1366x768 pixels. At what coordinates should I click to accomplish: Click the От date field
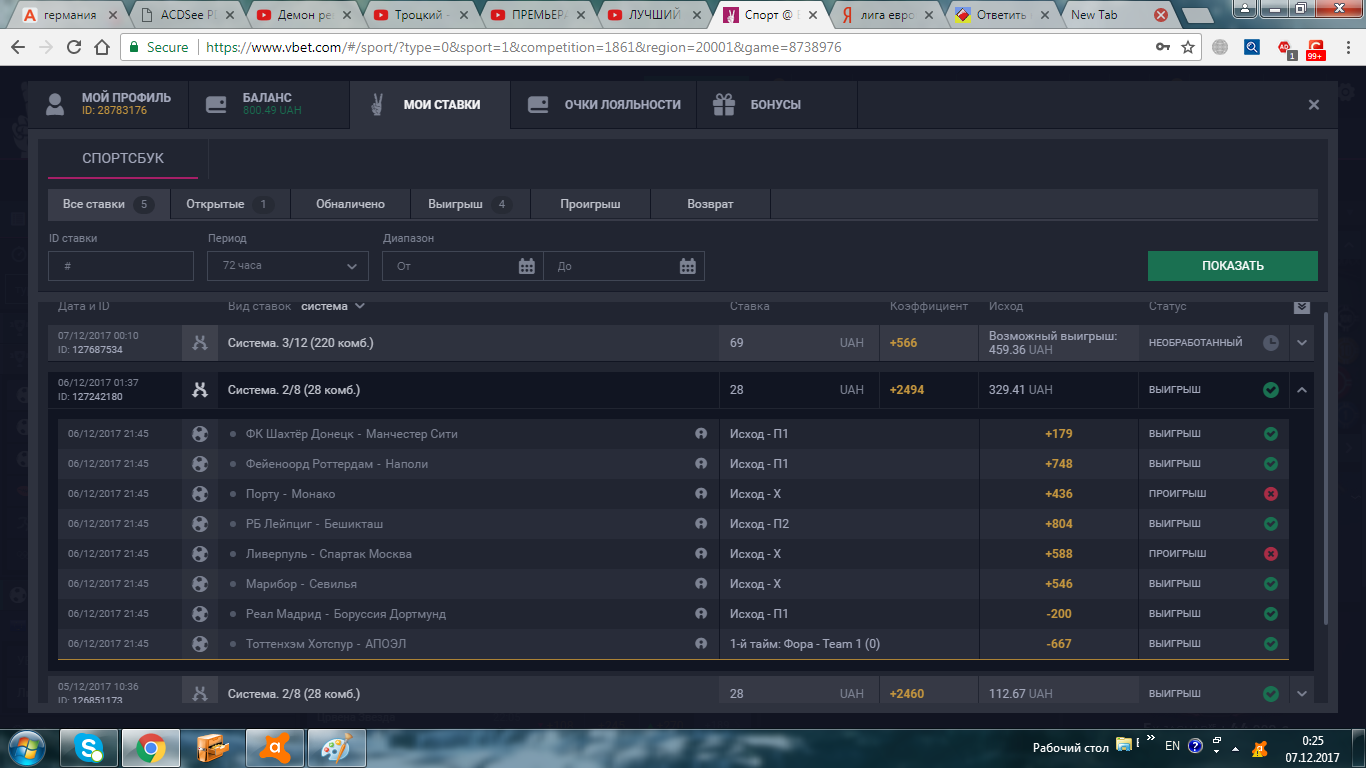click(x=452, y=266)
